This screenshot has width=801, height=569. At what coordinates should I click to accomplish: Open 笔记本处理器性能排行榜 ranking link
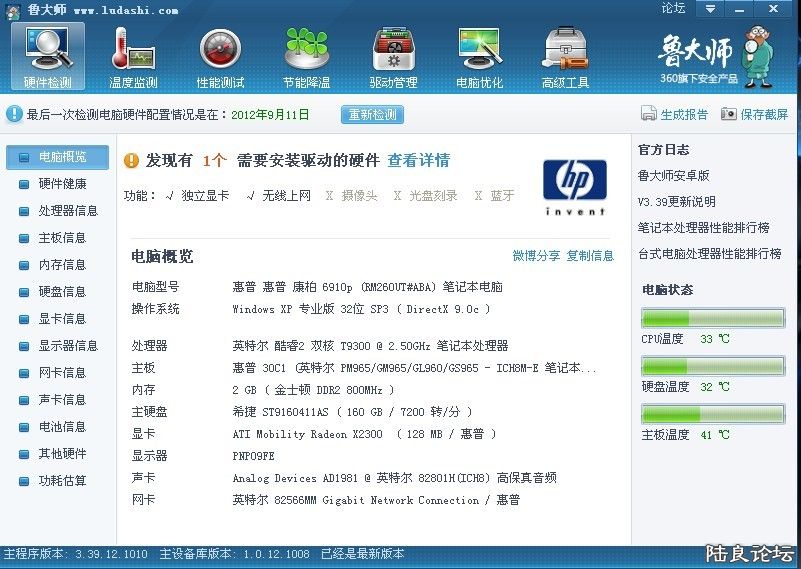pyautogui.click(x=703, y=228)
